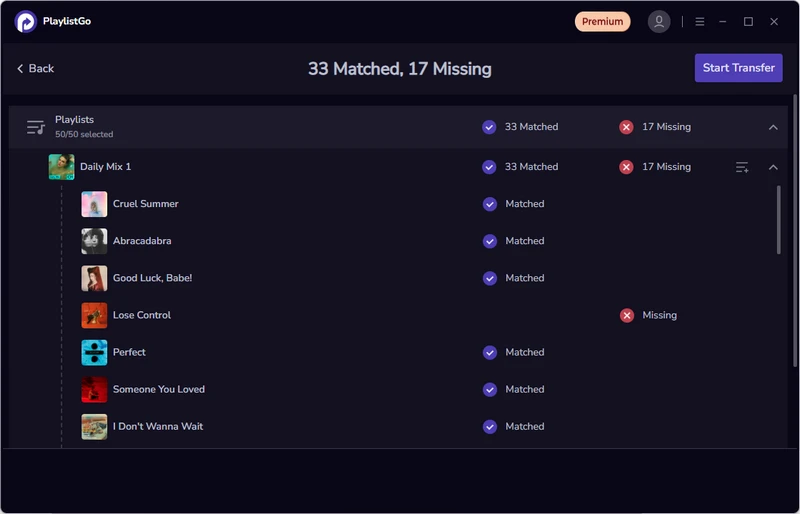Click the matched checkmark for Perfect
This screenshot has height=514, width=800.
click(490, 352)
